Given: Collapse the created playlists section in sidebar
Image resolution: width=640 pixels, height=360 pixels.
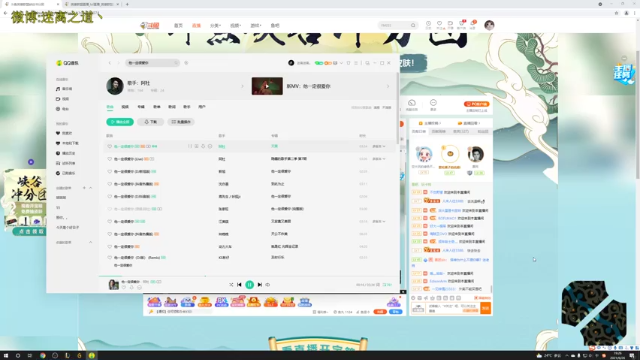Looking at the screenshot, I should coord(91,188).
